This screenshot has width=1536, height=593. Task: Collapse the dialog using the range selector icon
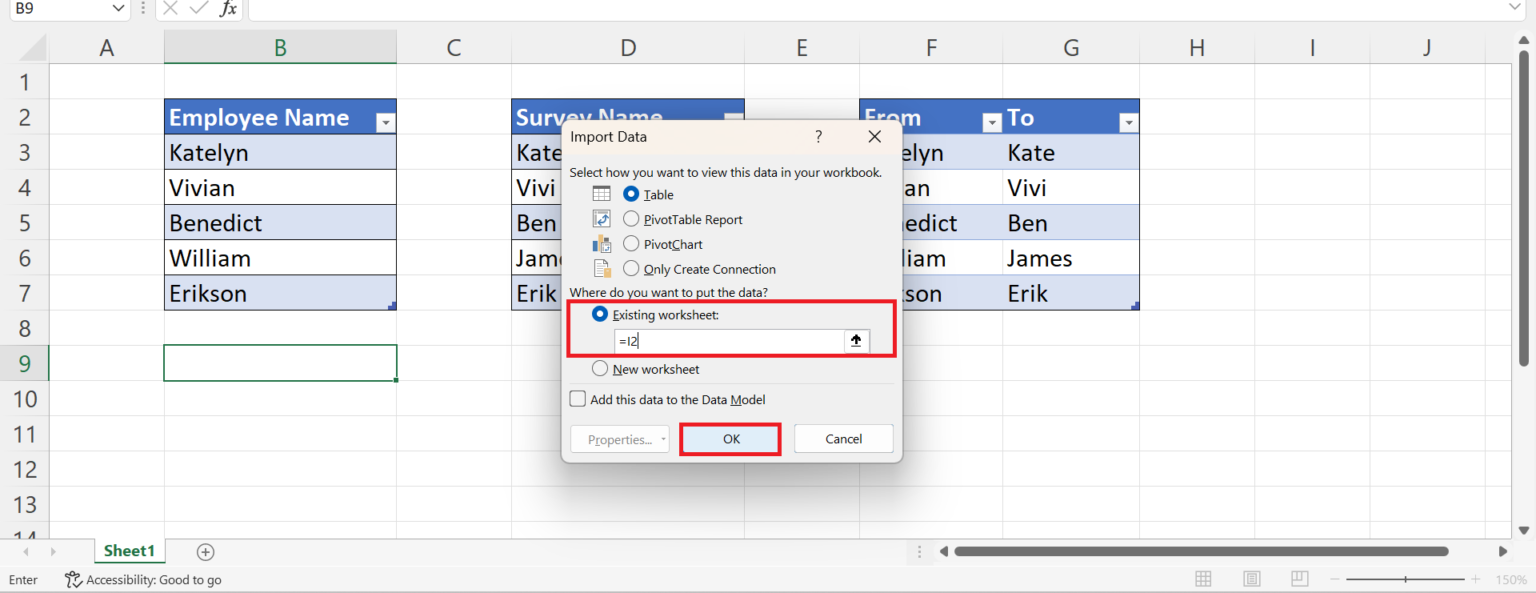click(x=856, y=341)
